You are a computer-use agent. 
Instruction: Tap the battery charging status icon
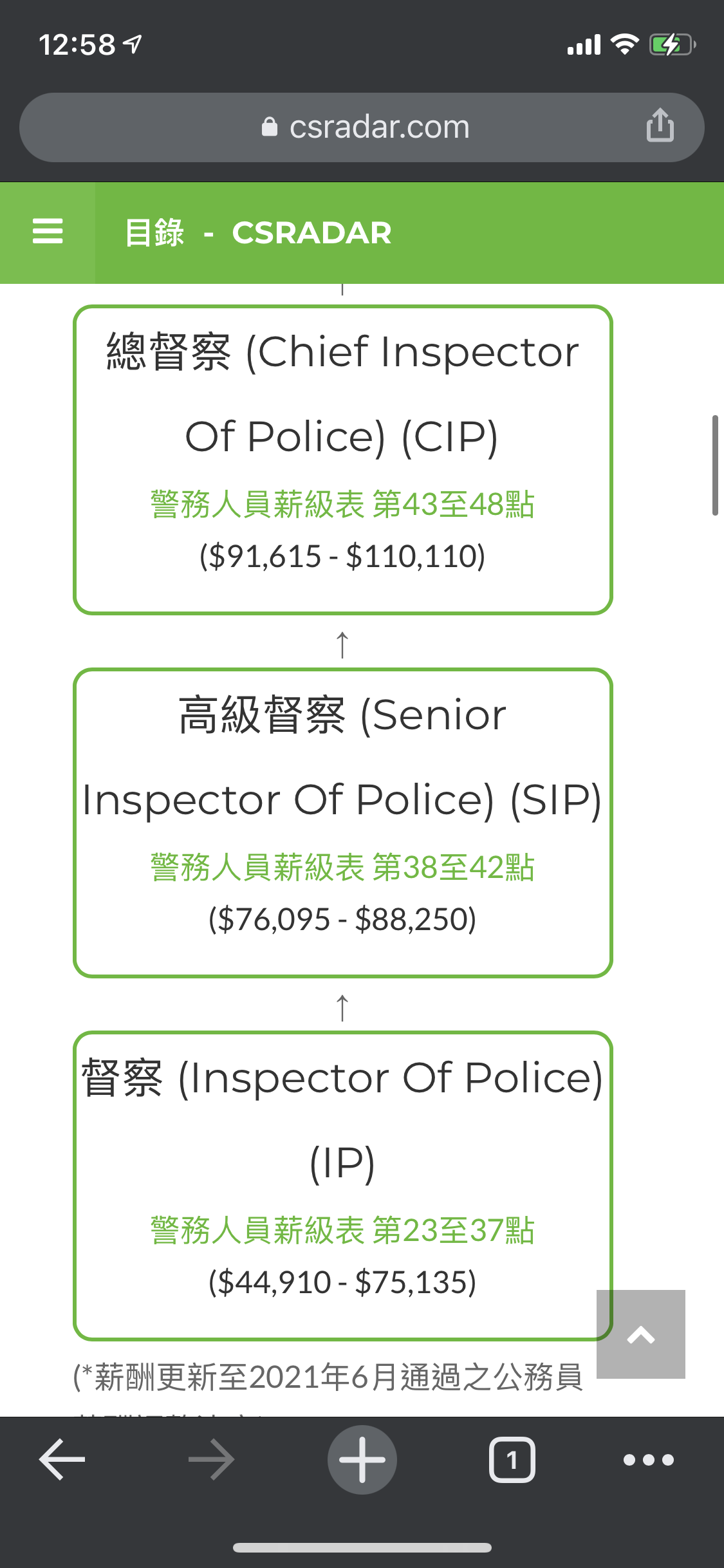673,44
